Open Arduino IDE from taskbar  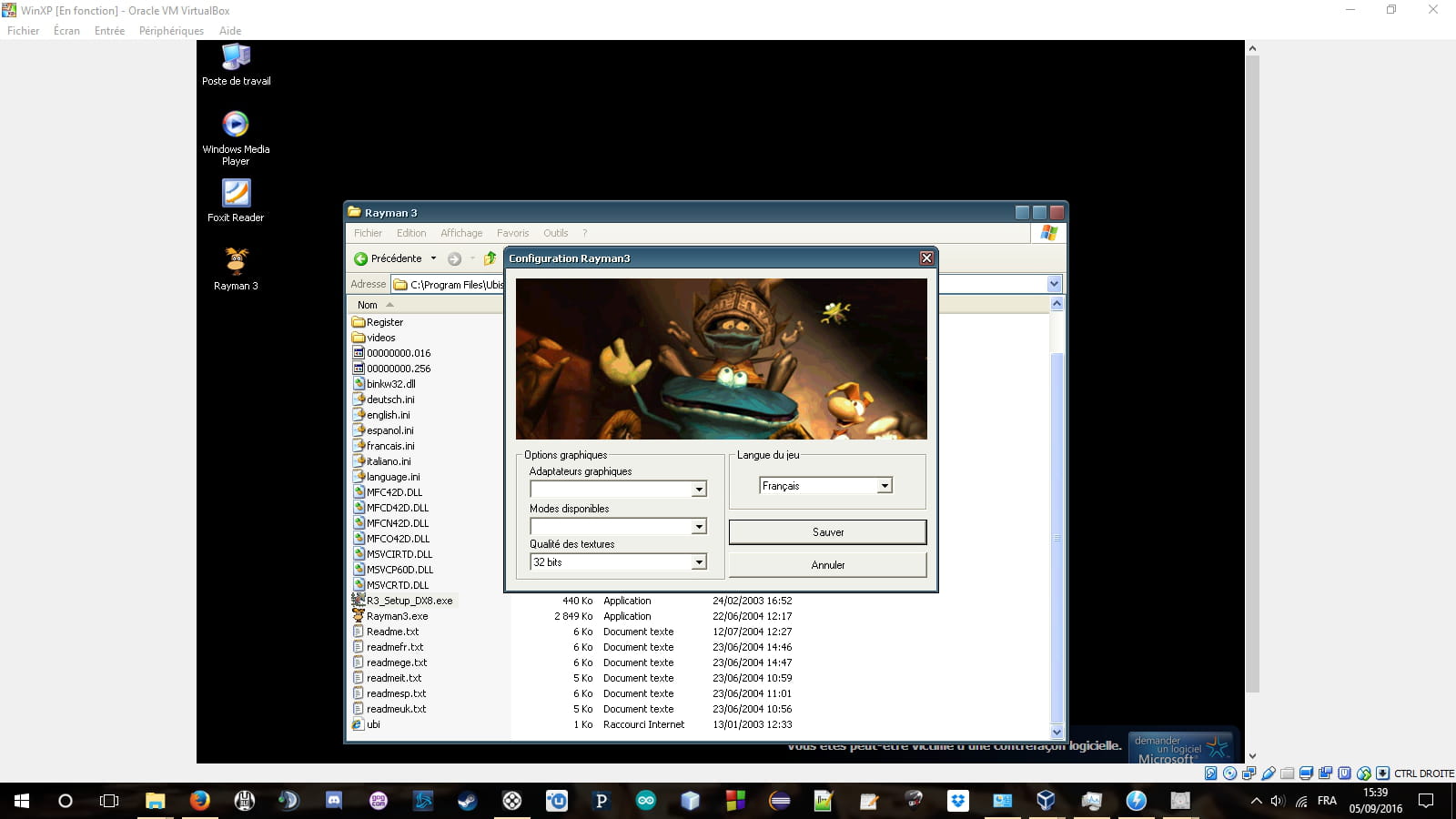coord(645,801)
